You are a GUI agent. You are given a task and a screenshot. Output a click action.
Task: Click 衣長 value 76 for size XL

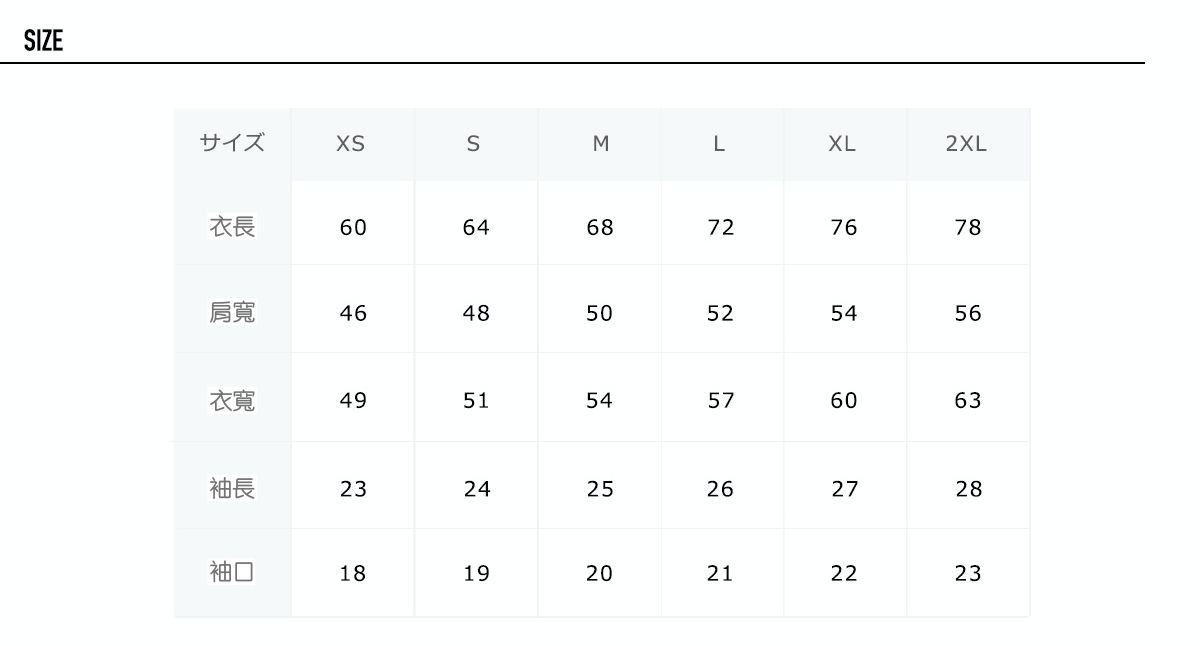(844, 228)
